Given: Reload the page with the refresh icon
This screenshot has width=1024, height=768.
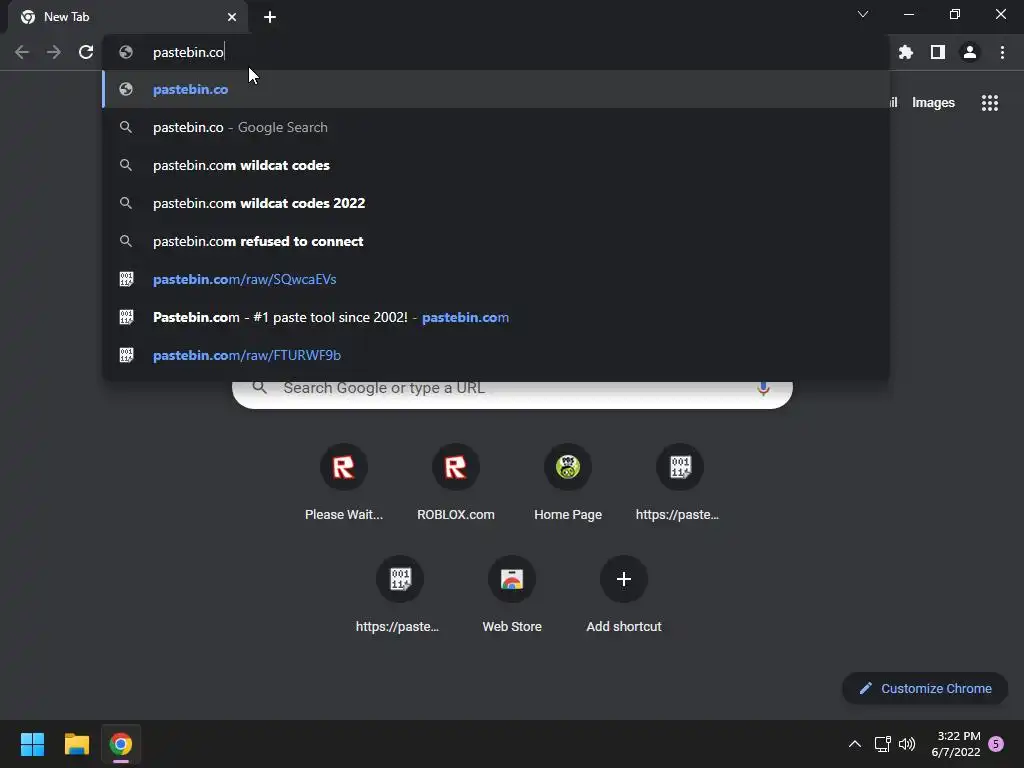Looking at the screenshot, I should click(86, 52).
